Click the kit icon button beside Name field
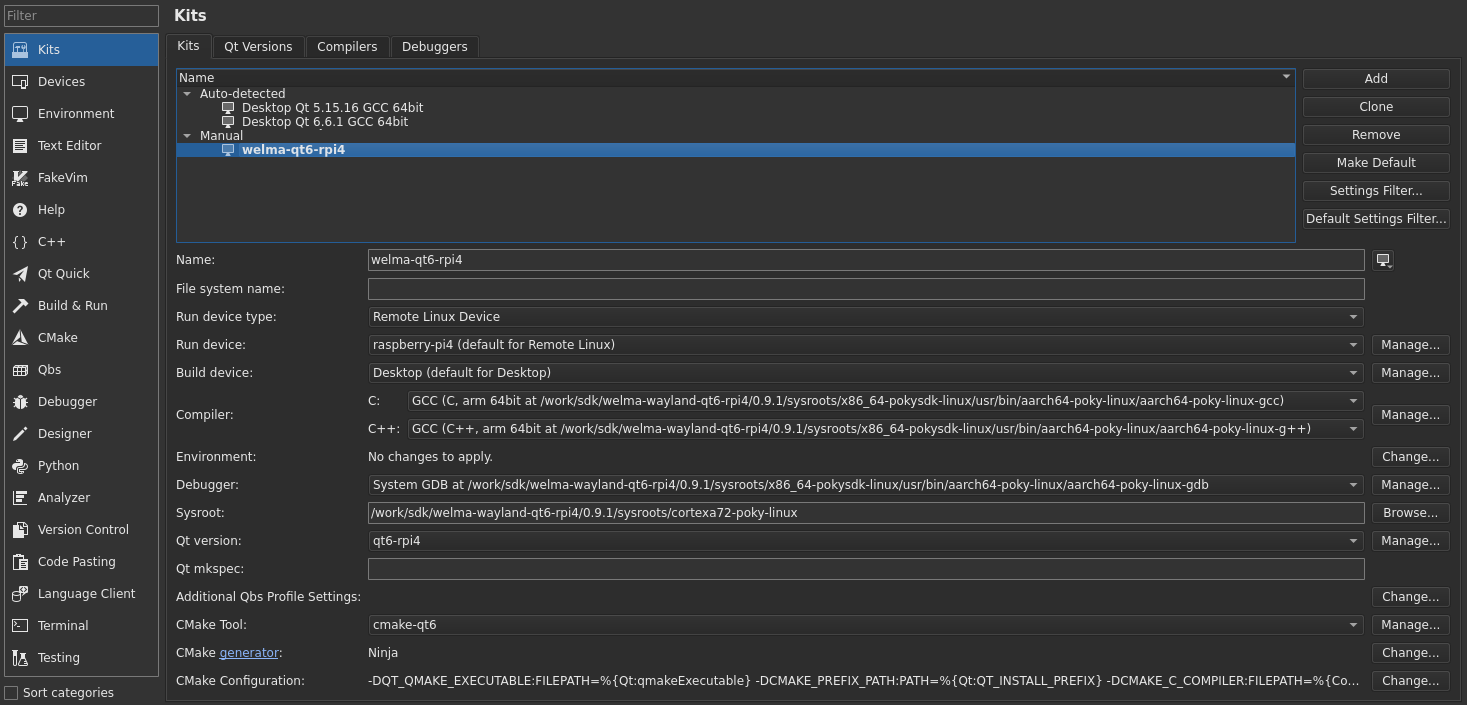Viewport: 1467px width, 705px height. [x=1383, y=260]
